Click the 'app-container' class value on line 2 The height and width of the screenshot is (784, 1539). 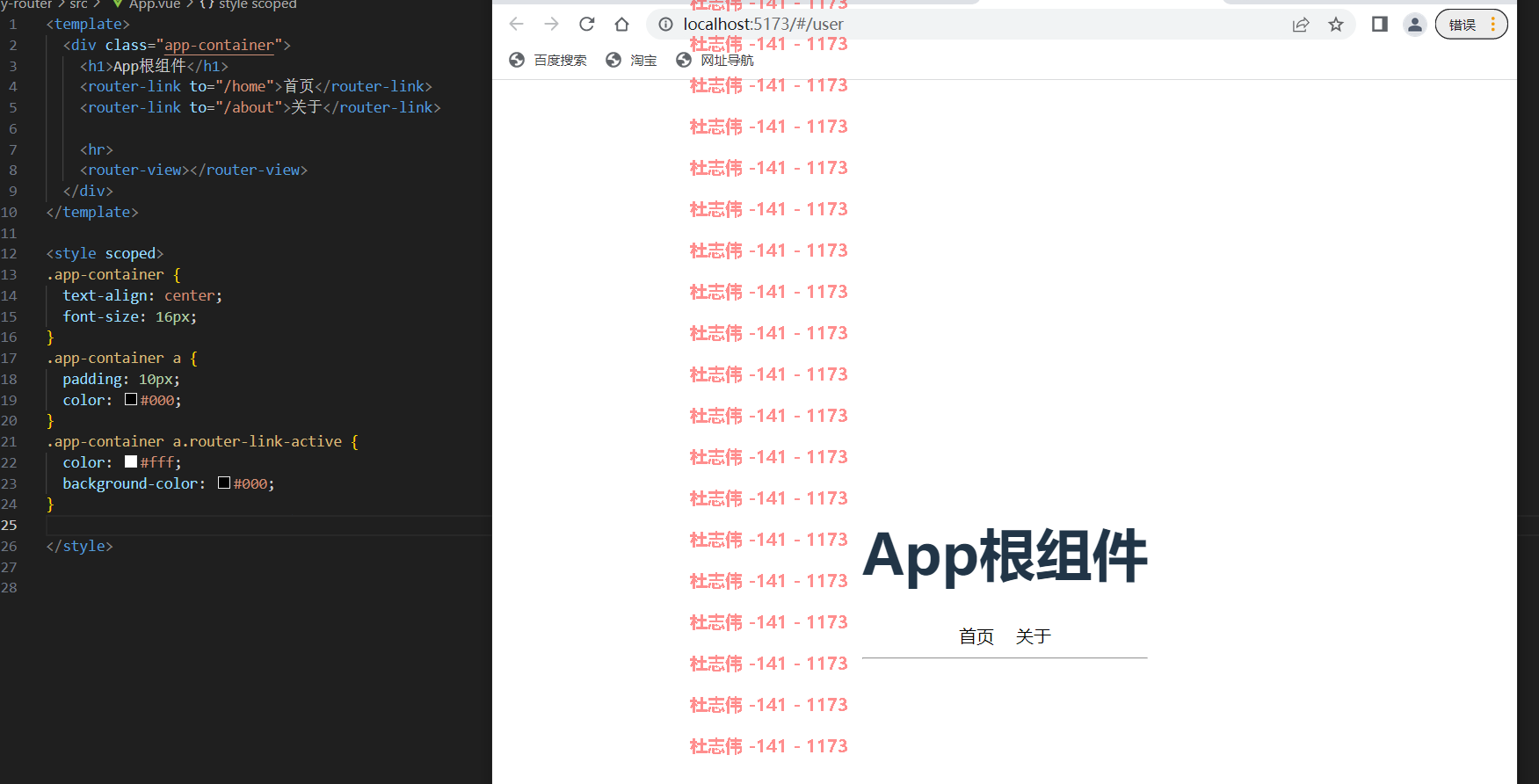(x=220, y=45)
